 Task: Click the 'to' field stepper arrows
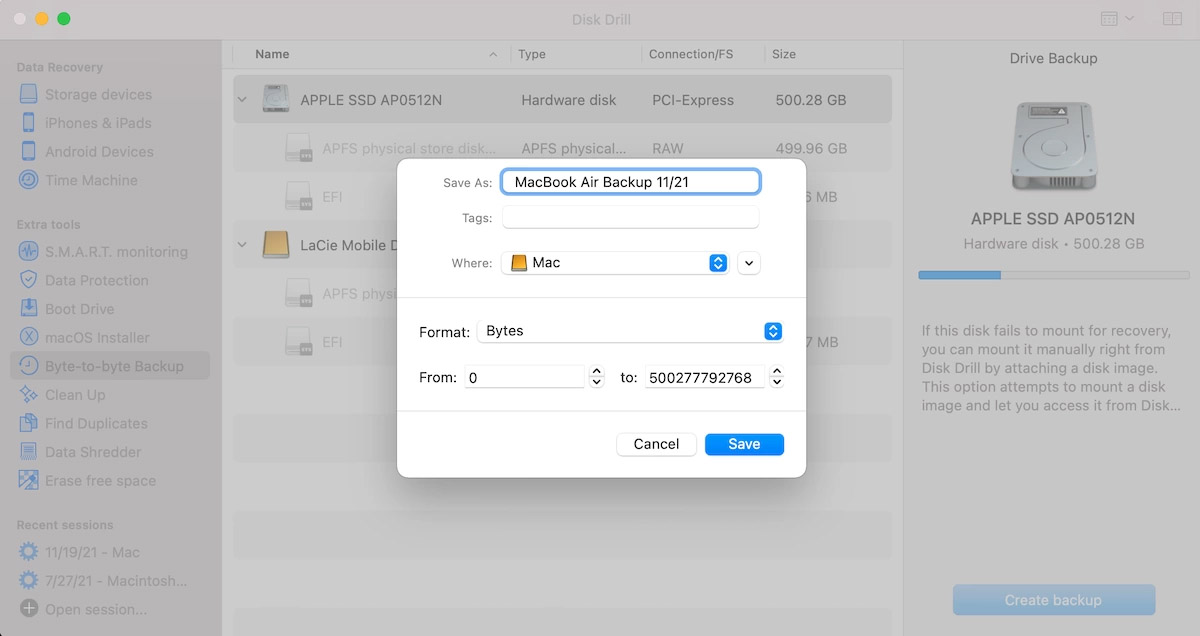777,377
